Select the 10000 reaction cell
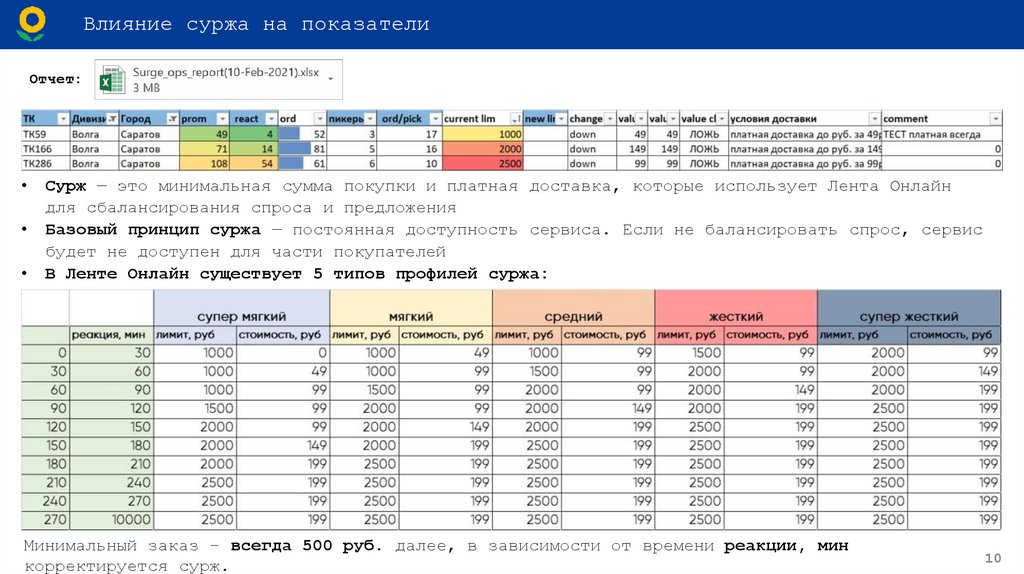The width and height of the screenshot is (1024, 574). pos(112,520)
